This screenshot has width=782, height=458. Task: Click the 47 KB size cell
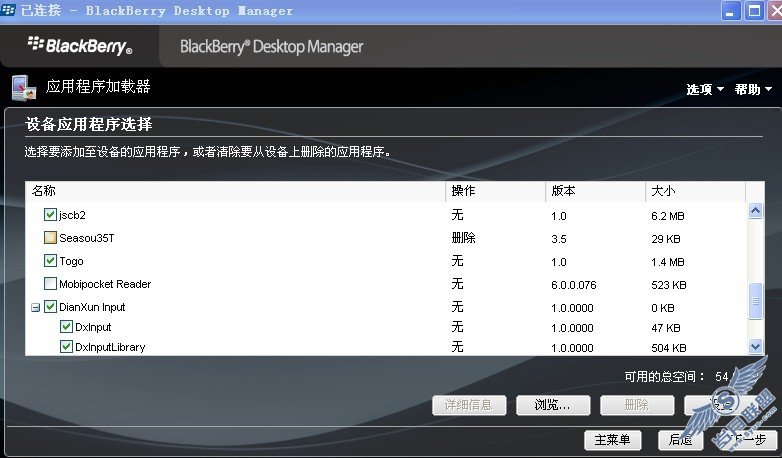666,328
